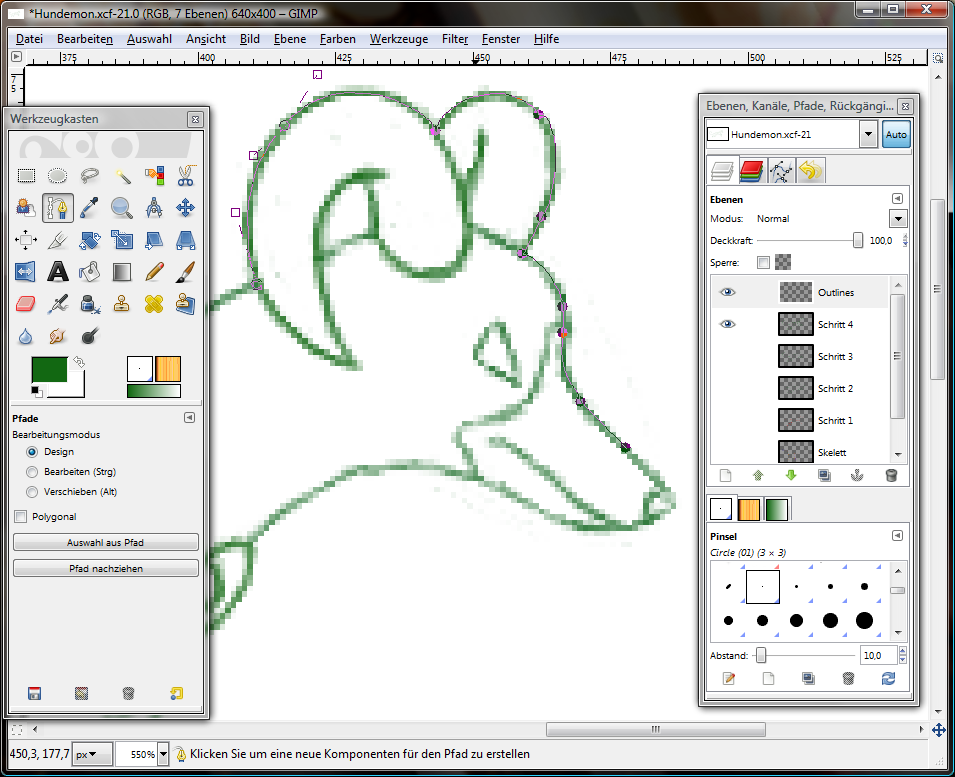
Task: Select the Measure compass tool
Action: [154, 208]
